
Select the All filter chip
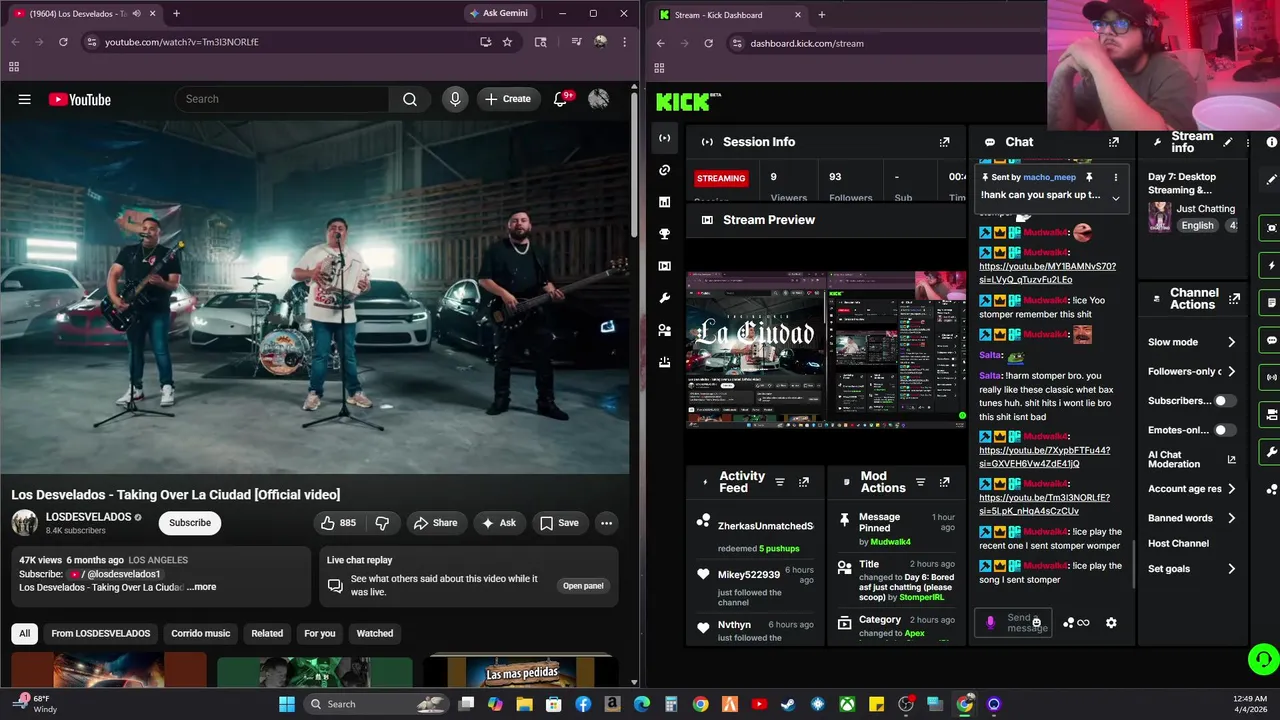point(25,633)
